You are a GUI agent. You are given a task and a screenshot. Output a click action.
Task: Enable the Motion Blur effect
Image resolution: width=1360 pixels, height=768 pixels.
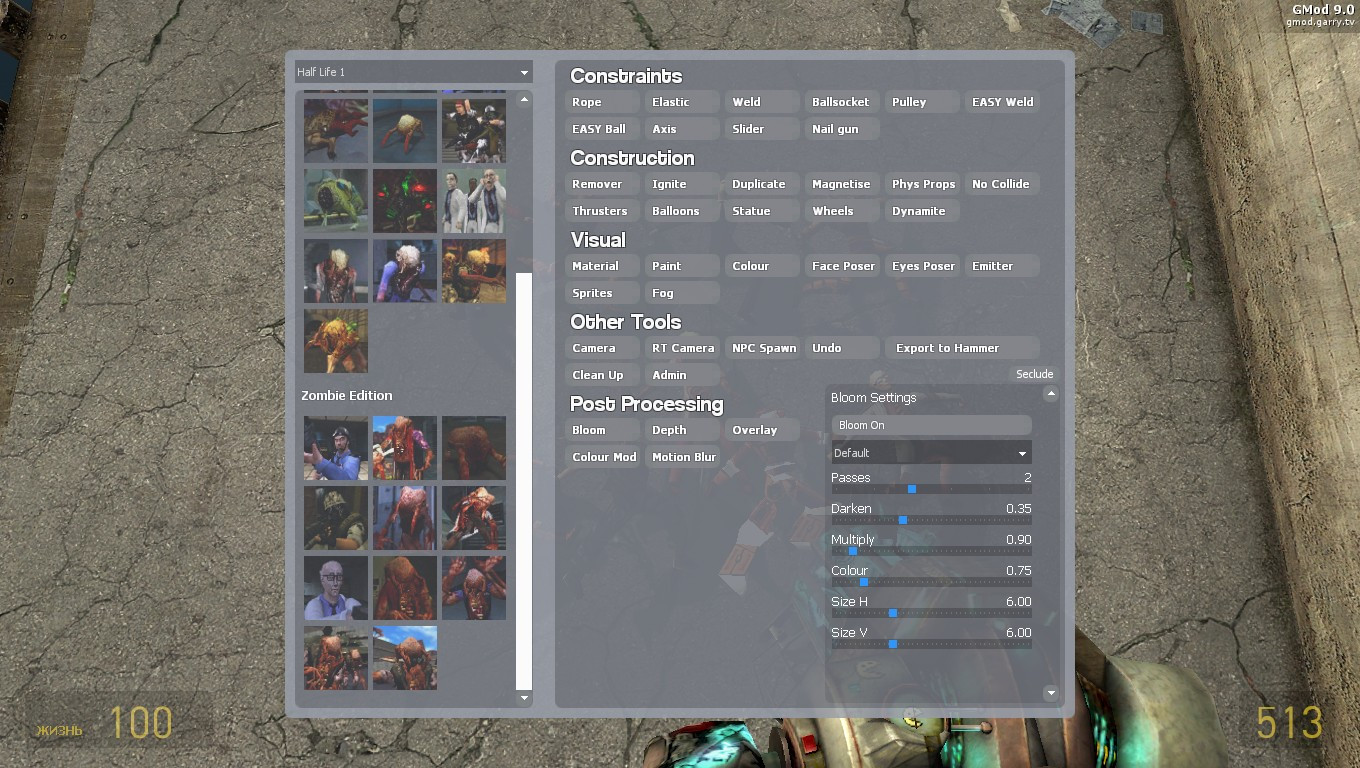(x=684, y=456)
